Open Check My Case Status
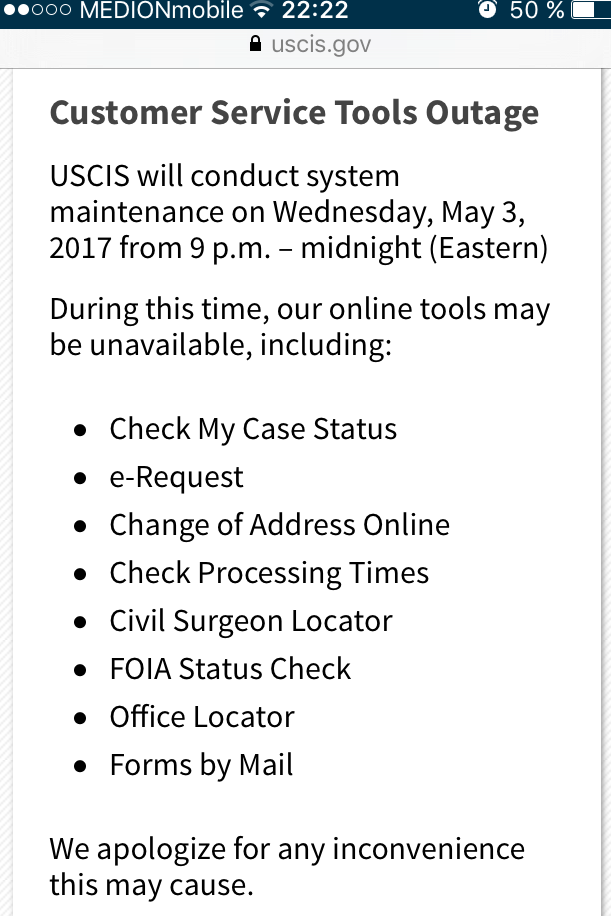The width and height of the screenshot is (611, 916). point(253,429)
